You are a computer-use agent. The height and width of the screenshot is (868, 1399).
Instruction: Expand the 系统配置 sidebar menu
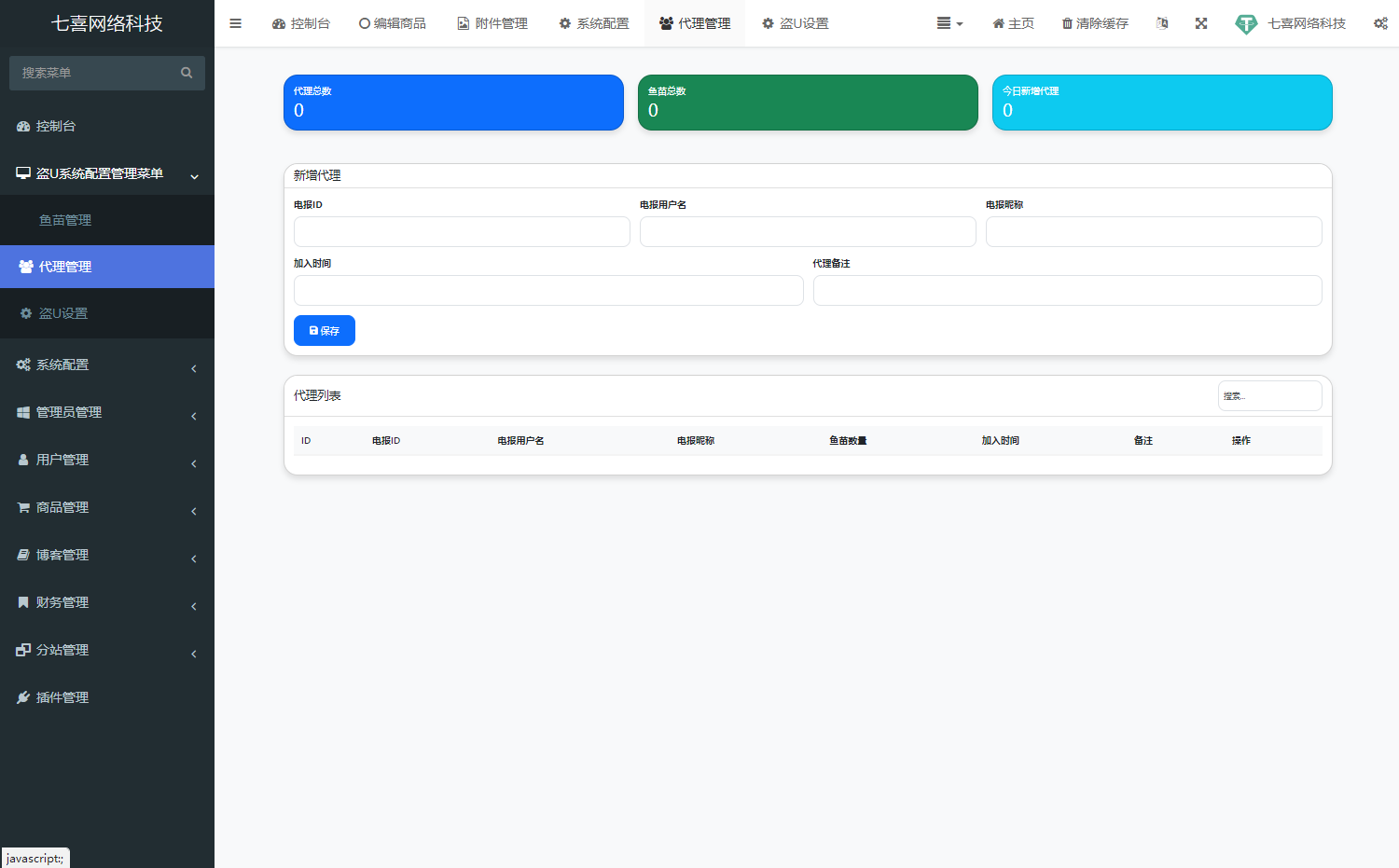click(x=62, y=365)
